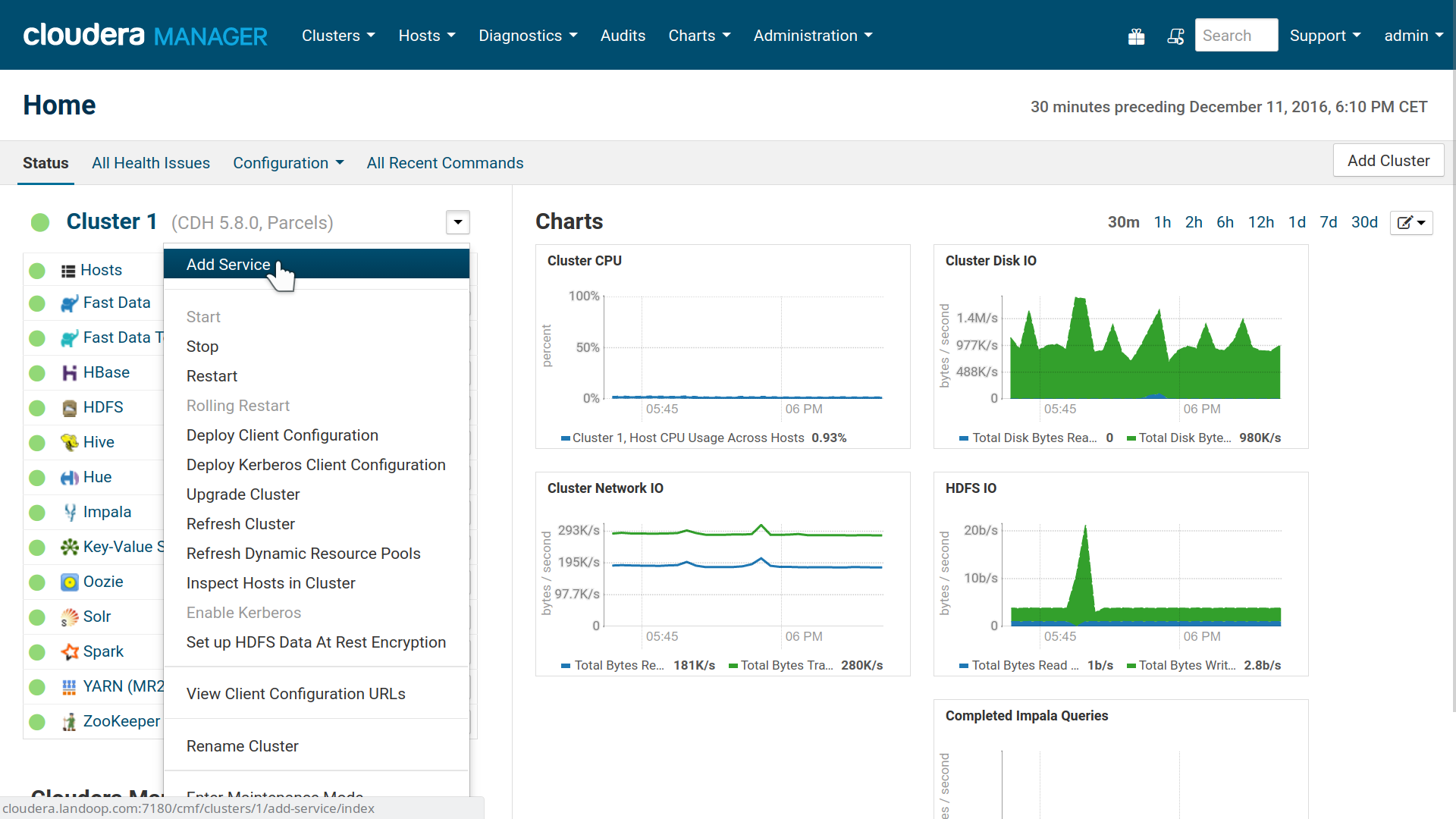This screenshot has width=1456, height=819.
Task: Toggle the Cluster 1 actions dropdown arrow
Action: pos(458,222)
